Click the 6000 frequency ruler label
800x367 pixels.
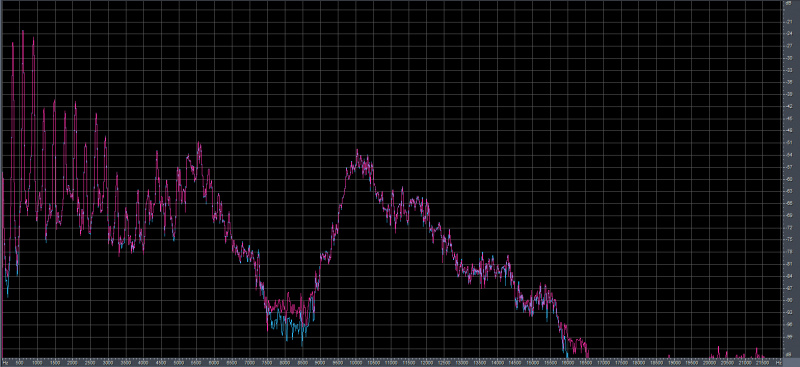coord(214,363)
